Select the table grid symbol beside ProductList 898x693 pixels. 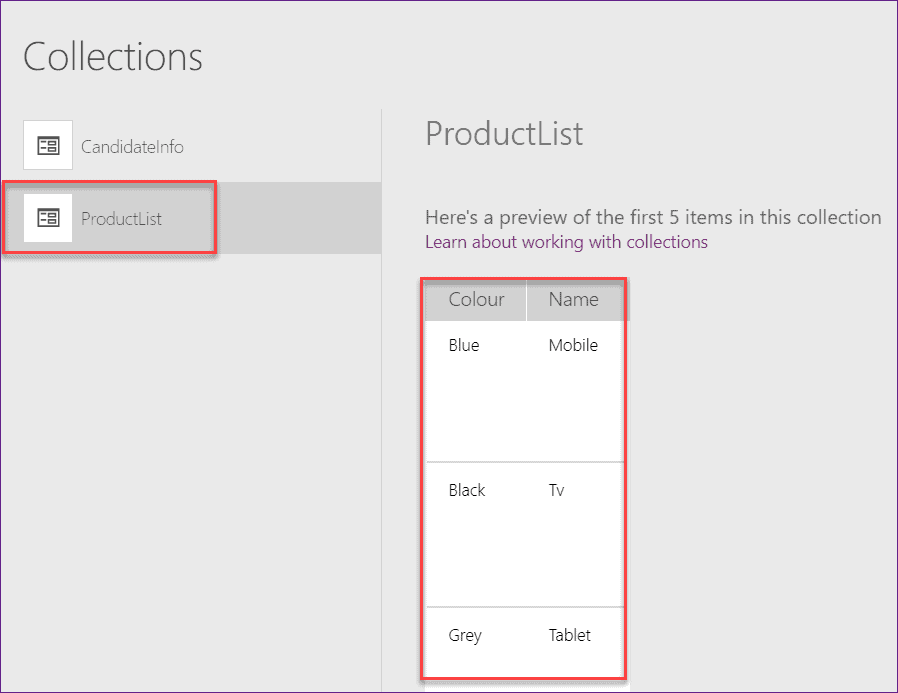47,217
